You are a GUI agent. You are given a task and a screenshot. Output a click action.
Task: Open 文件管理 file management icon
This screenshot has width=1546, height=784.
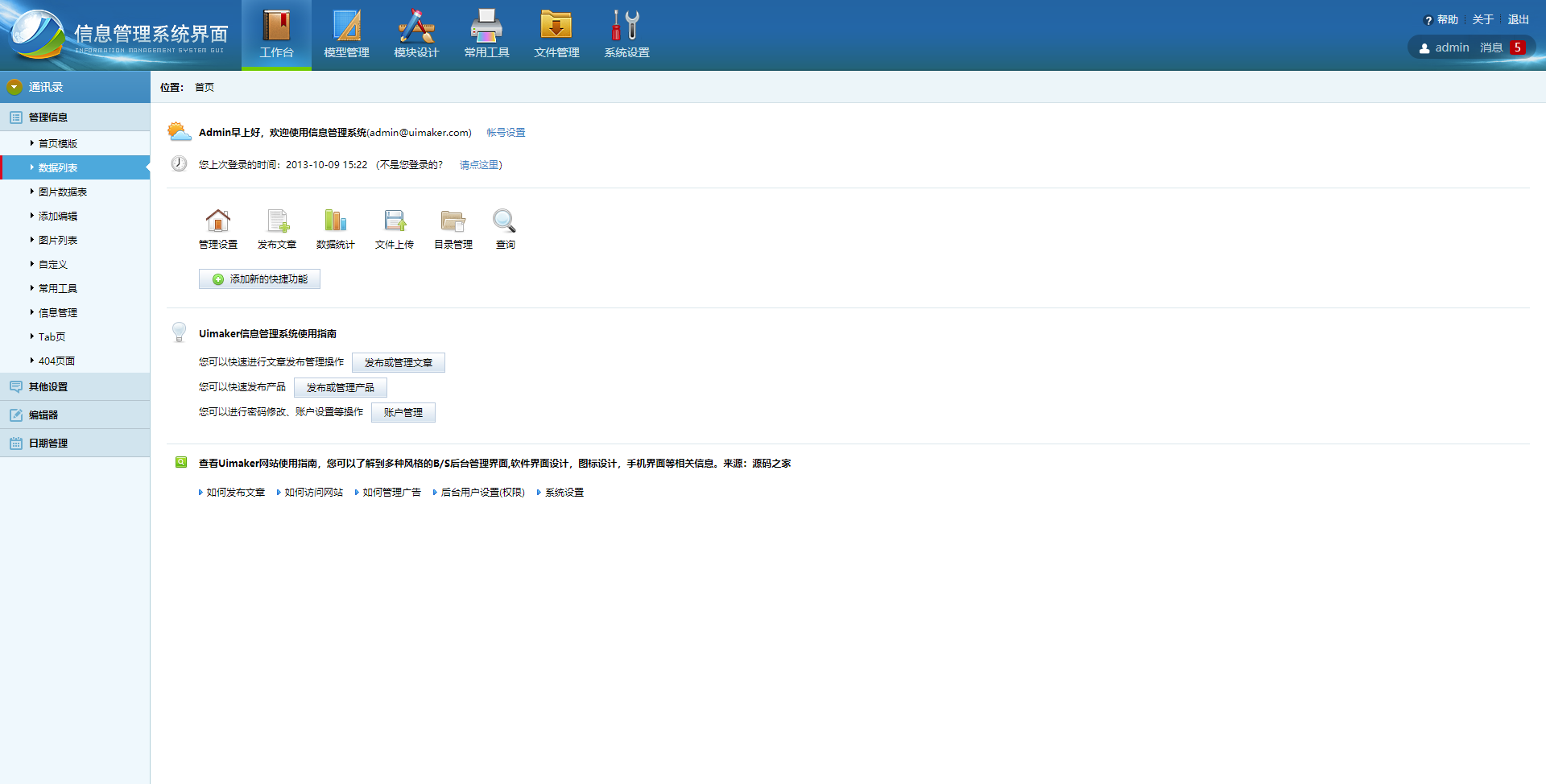[556, 26]
